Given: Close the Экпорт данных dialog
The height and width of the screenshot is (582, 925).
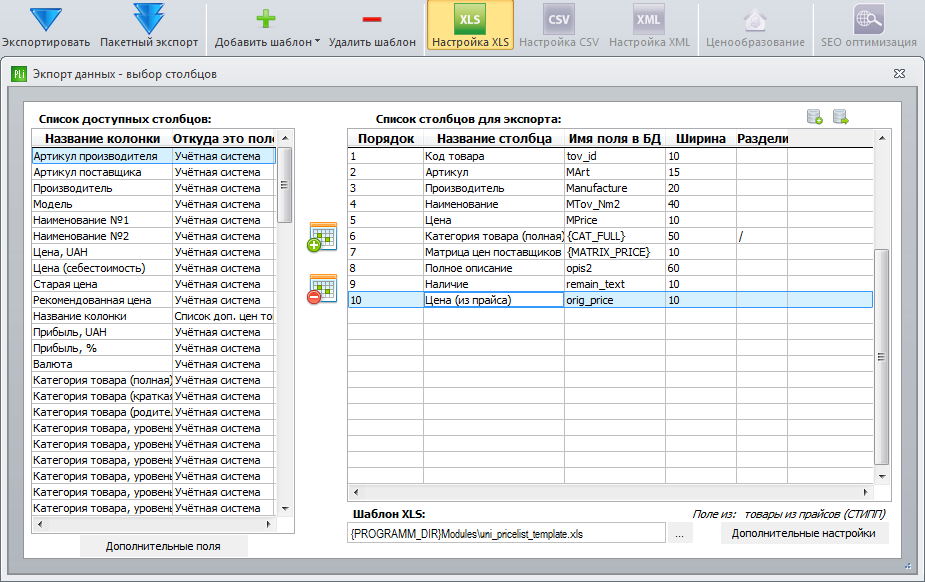Looking at the screenshot, I should pyautogui.click(x=899, y=73).
